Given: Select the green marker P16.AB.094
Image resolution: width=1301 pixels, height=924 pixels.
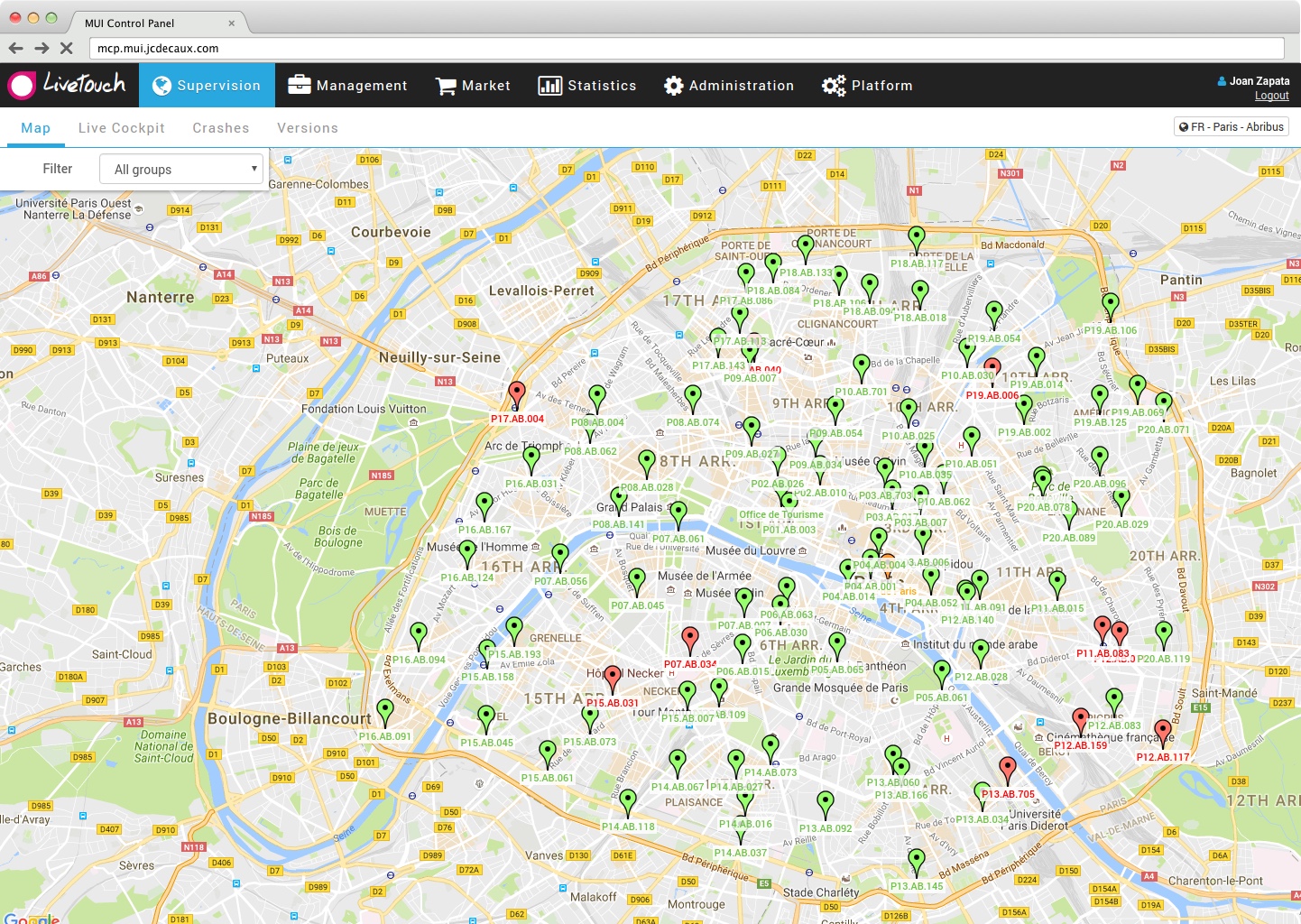Looking at the screenshot, I should pyautogui.click(x=419, y=636).
